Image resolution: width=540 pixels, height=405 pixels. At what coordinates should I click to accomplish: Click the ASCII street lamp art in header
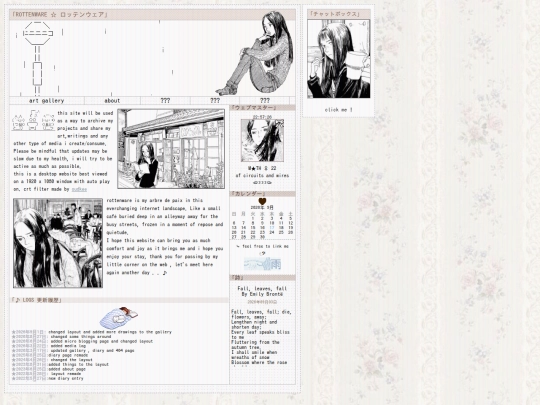point(38,58)
